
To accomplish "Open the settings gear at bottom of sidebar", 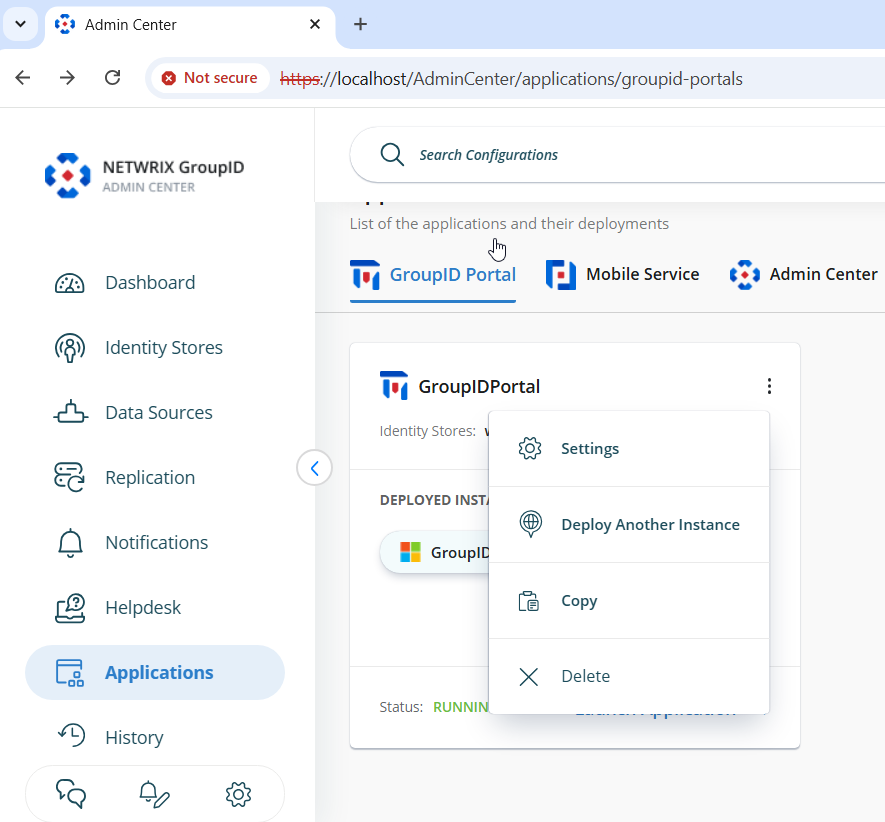I will point(238,794).
